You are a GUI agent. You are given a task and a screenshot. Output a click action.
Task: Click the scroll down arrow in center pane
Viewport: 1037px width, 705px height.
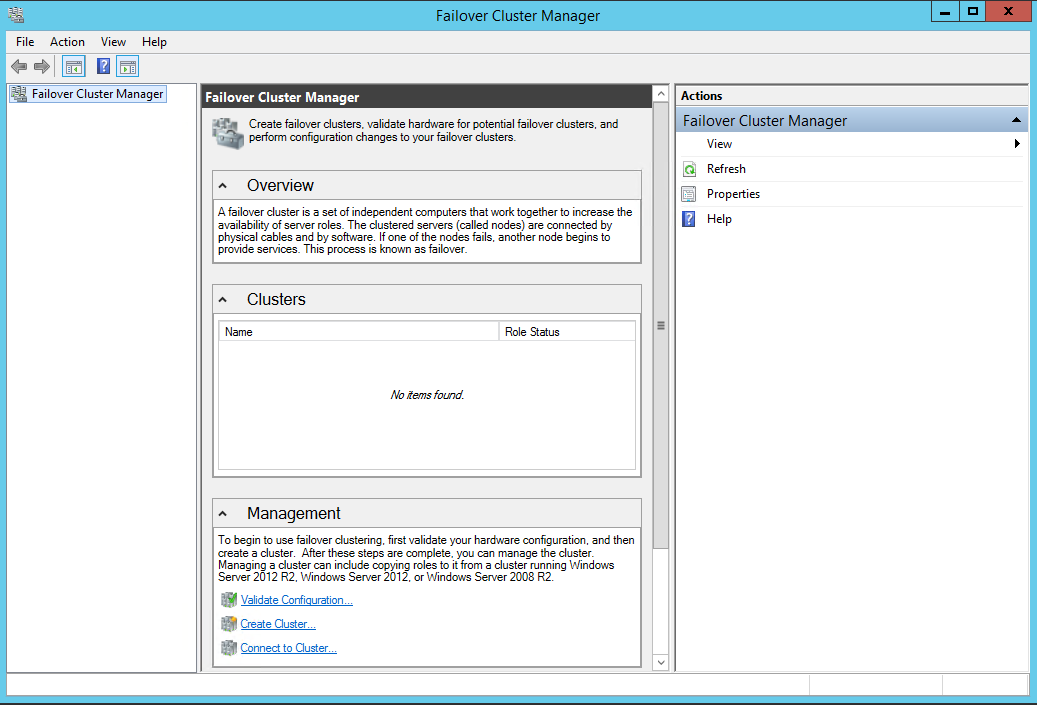(x=661, y=662)
